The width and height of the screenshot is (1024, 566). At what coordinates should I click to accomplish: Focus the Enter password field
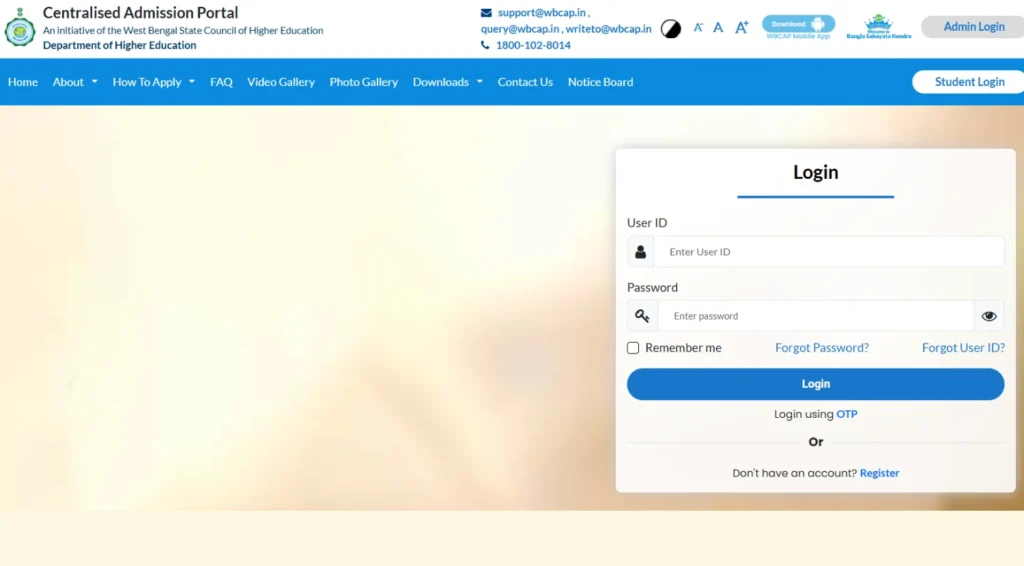[x=816, y=316]
